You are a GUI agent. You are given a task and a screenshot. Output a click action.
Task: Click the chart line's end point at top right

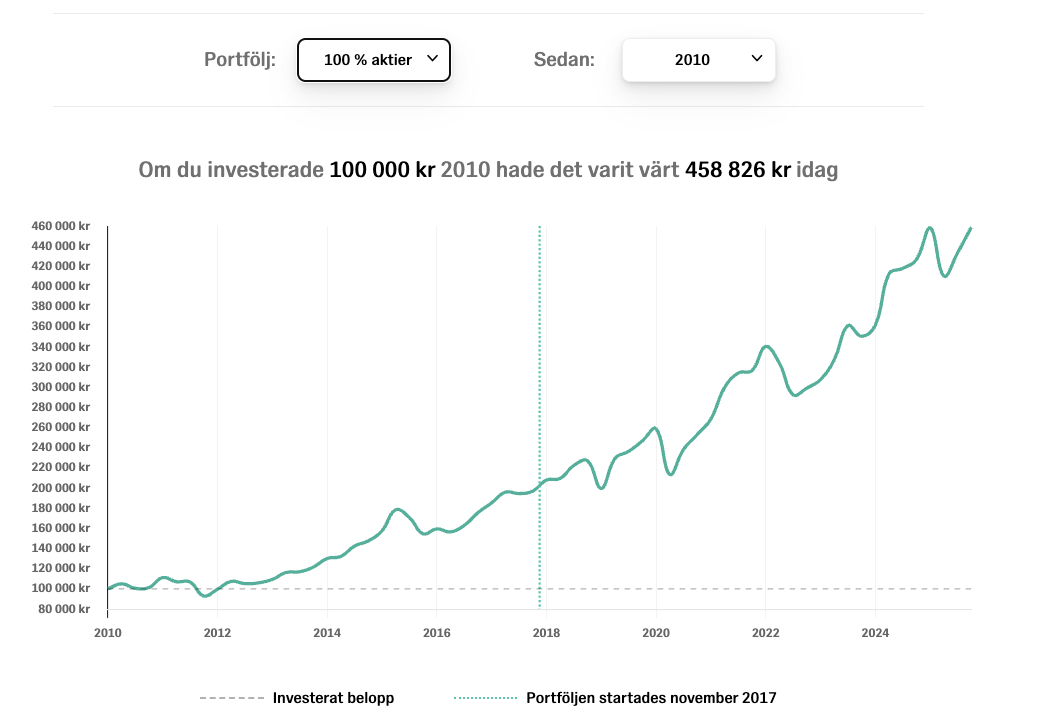point(971,229)
